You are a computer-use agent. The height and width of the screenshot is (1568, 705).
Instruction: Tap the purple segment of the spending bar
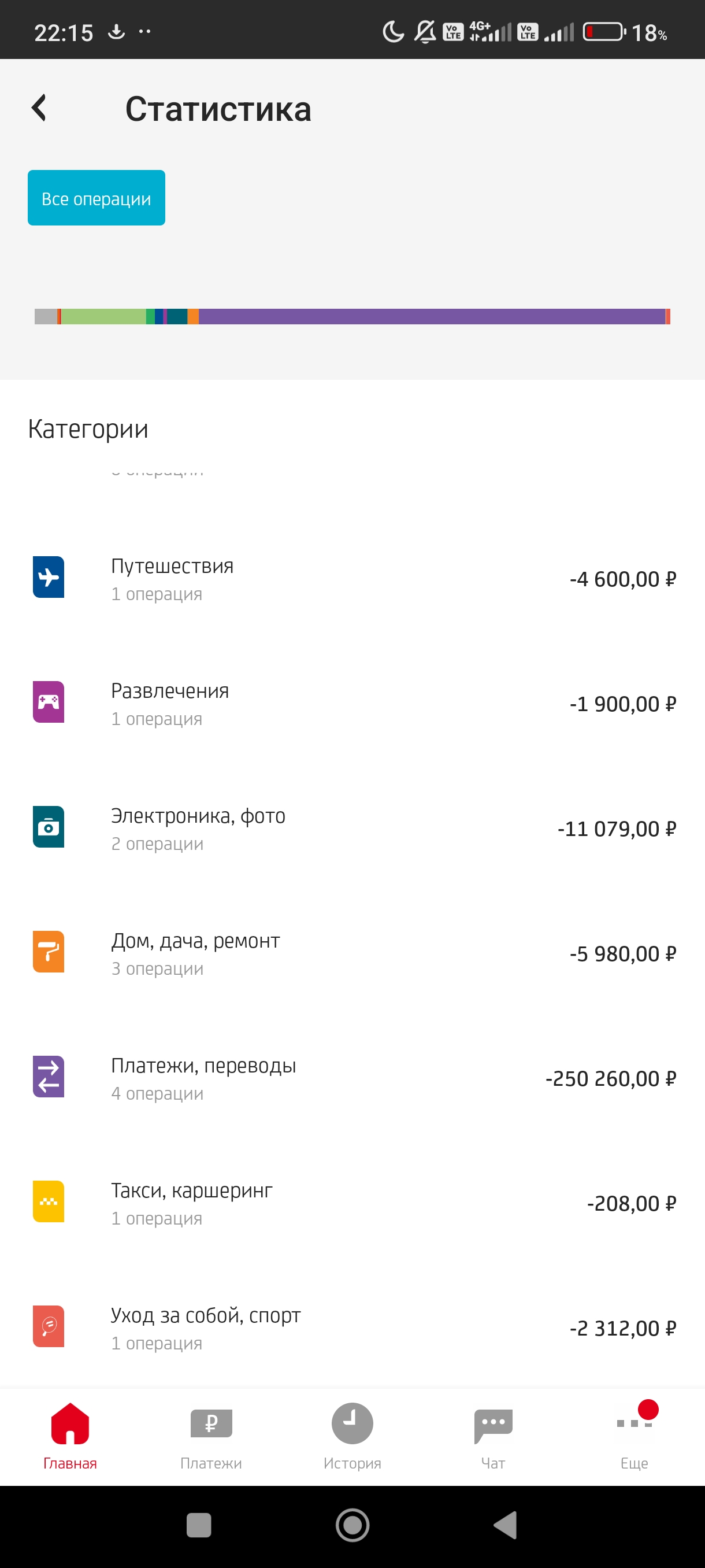point(432,316)
